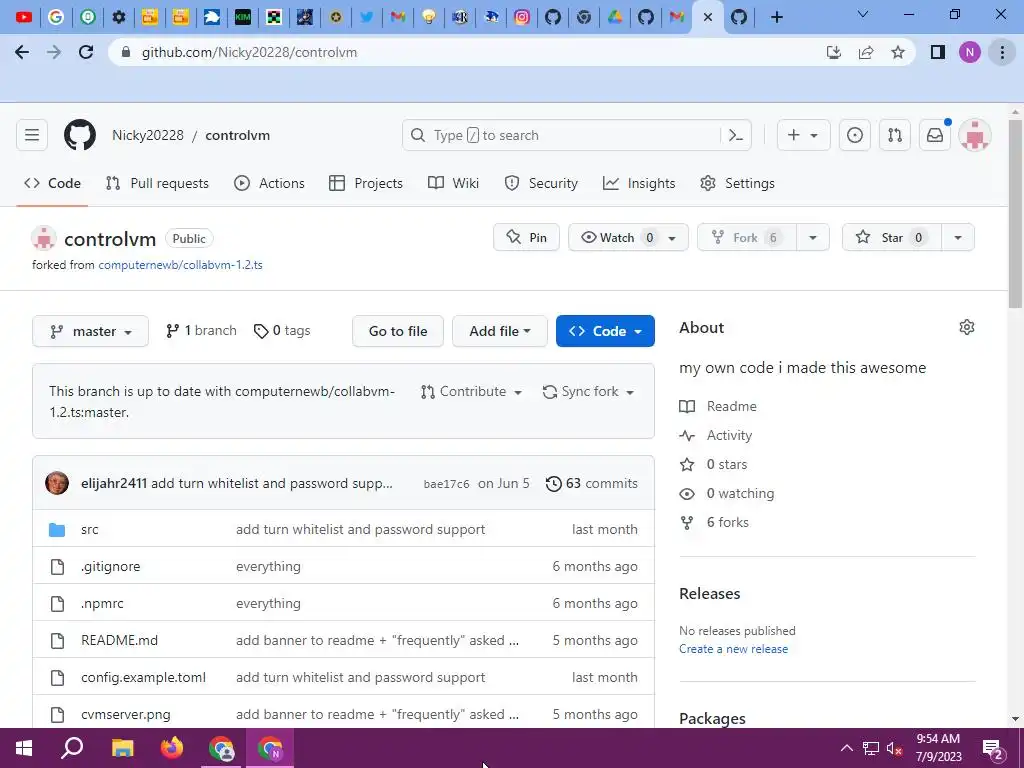Image resolution: width=1024 pixels, height=768 pixels.
Task: Click the install app icon in address bar
Action: [x=833, y=52]
